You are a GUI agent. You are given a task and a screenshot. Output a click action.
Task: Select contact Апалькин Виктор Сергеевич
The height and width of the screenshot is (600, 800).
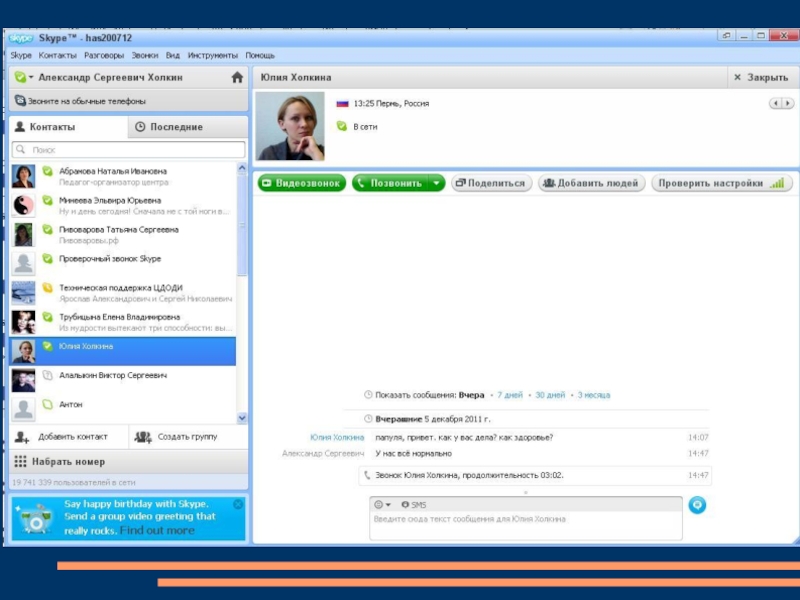coord(123,380)
